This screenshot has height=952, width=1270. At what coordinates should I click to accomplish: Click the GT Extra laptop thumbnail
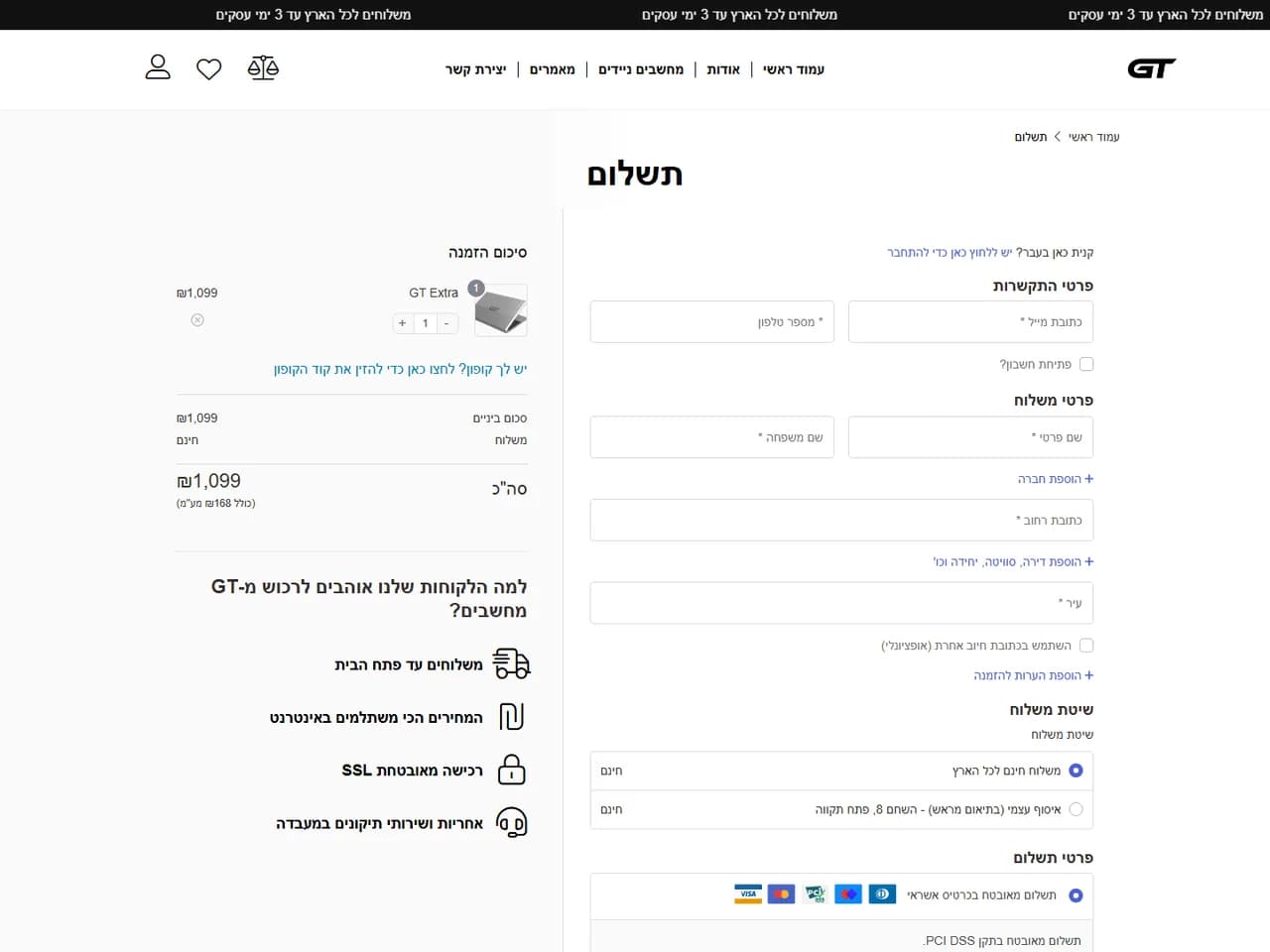pos(500,310)
